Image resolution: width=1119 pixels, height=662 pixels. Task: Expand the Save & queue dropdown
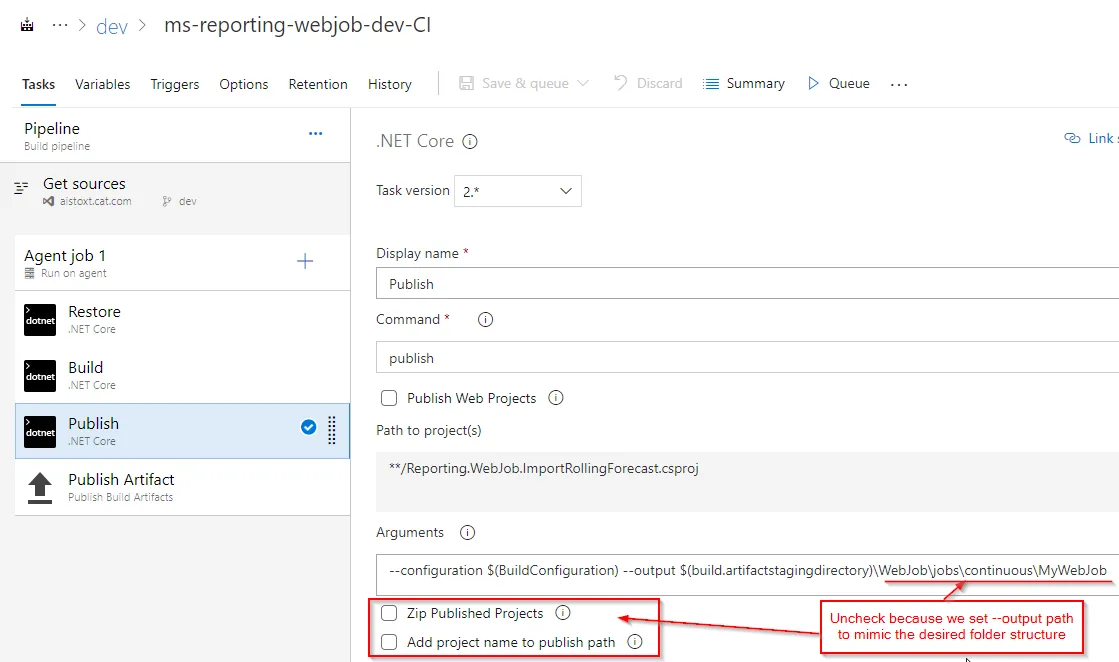[583, 84]
